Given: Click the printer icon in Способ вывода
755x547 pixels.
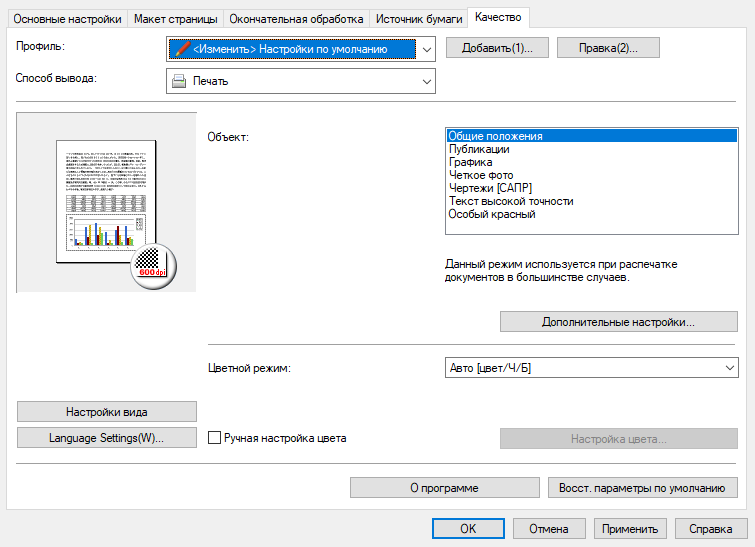Looking at the screenshot, I should pyautogui.click(x=179, y=81).
